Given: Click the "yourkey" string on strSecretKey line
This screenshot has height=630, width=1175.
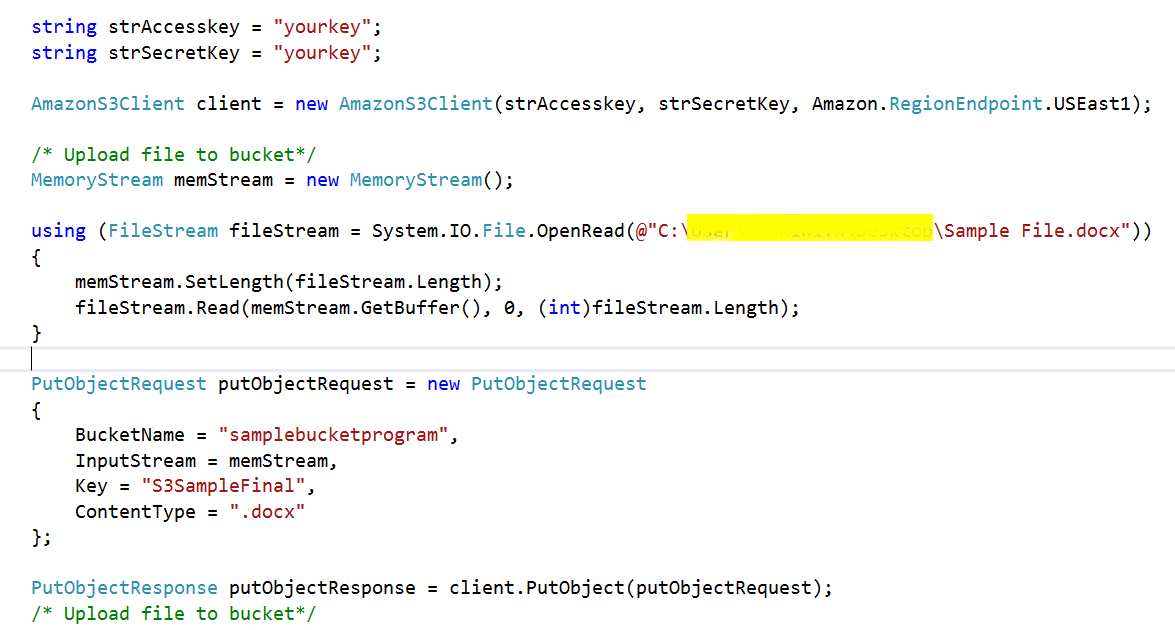Looking at the screenshot, I should click(x=322, y=53).
